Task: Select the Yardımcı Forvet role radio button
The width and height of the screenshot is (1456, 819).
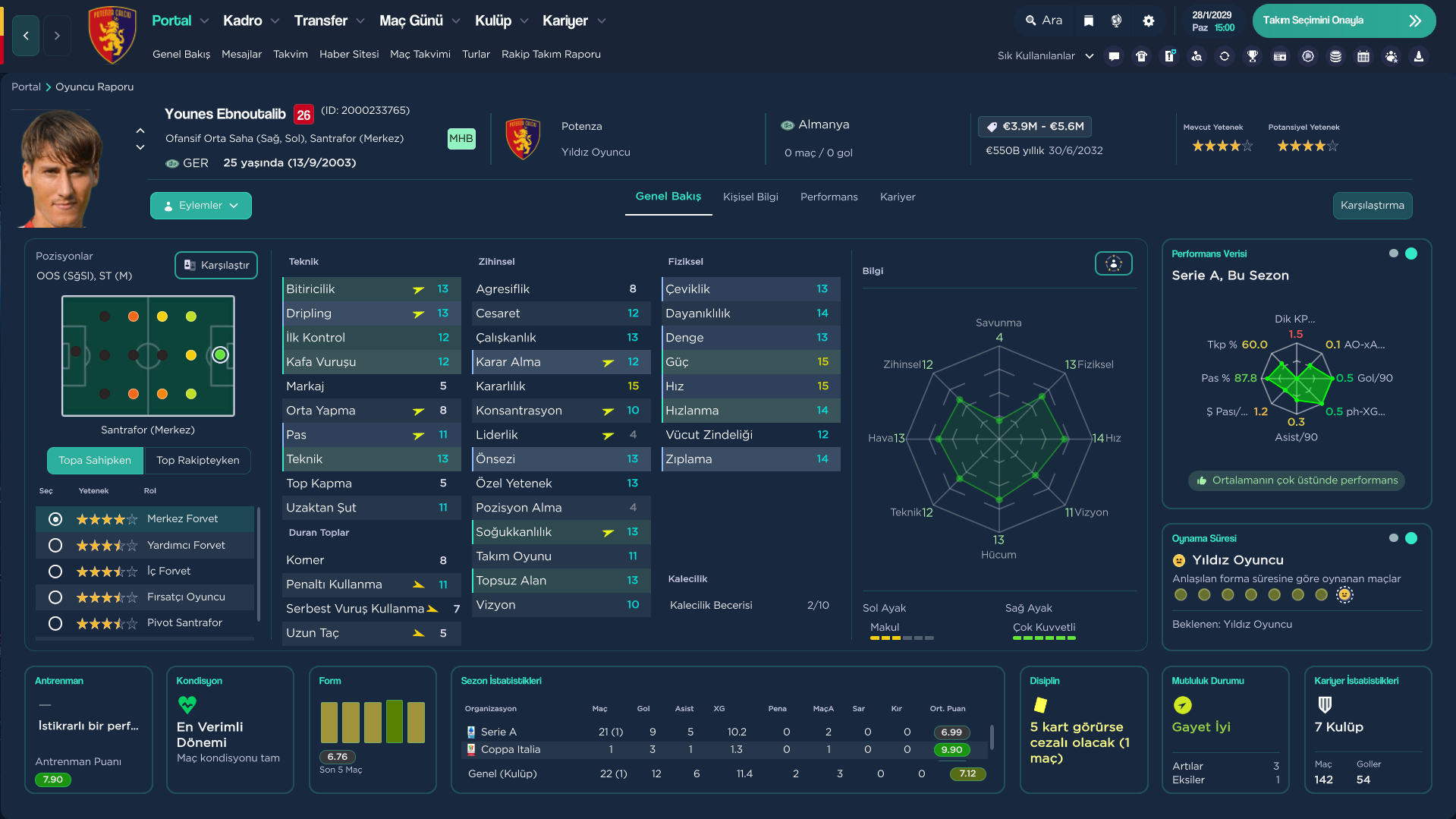Action: 55,545
